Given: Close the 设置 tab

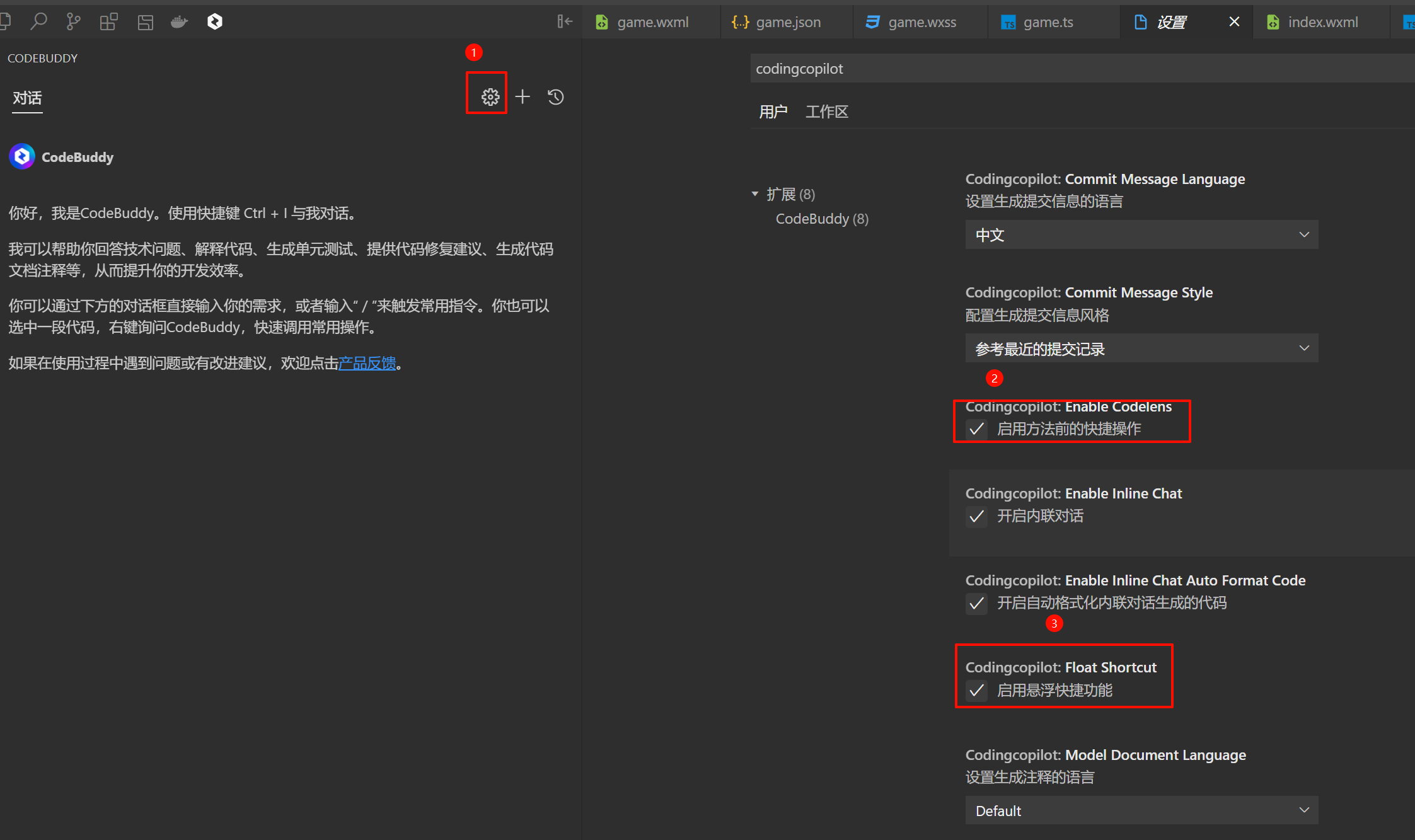Looking at the screenshot, I should point(1234,22).
